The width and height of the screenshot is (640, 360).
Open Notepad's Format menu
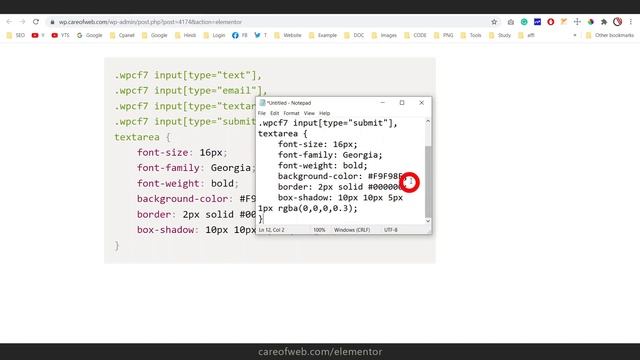[x=291, y=113]
